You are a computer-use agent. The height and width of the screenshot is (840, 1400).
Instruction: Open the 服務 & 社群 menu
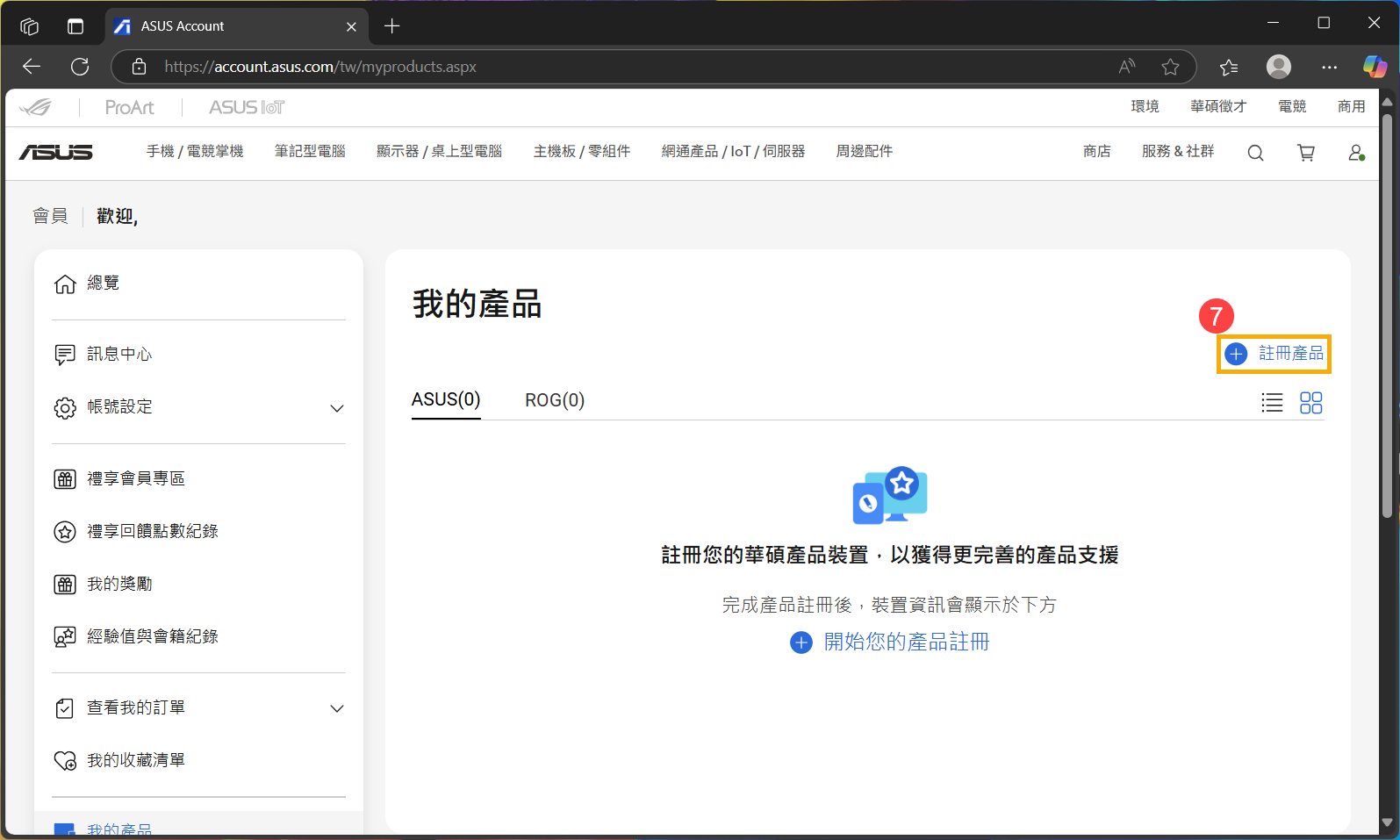click(1178, 151)
